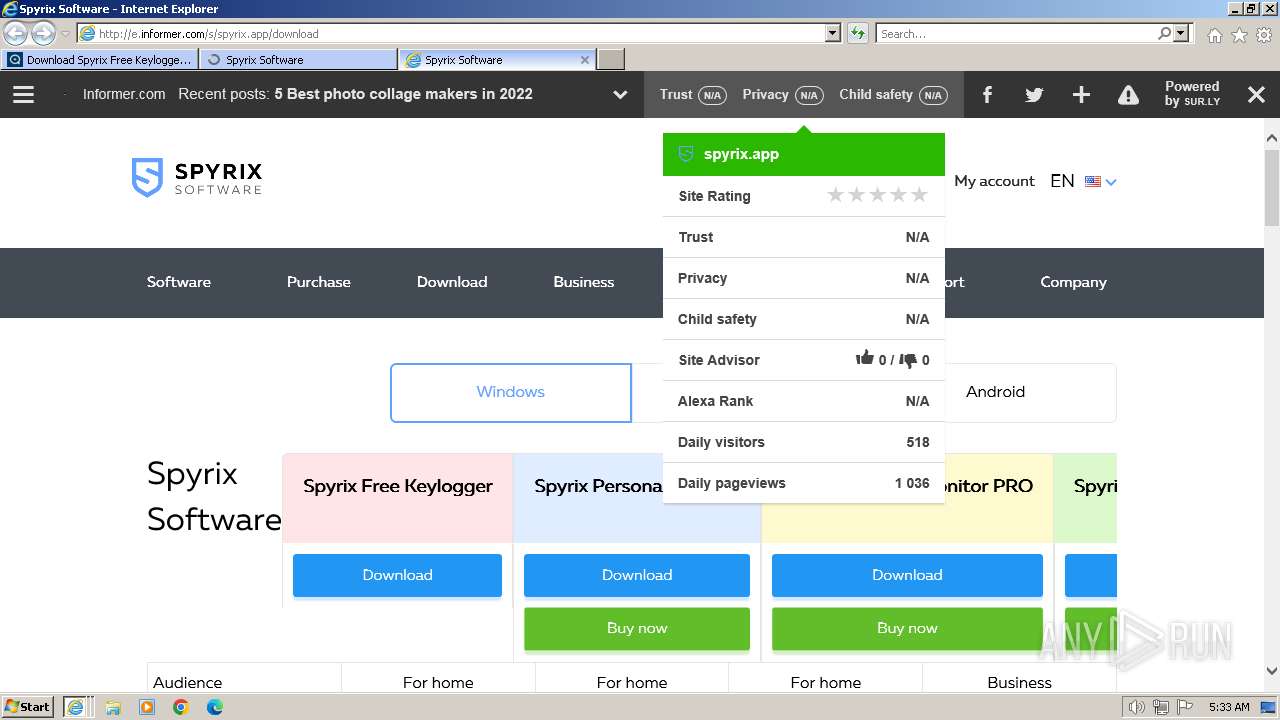Buy now Monitor PRO

click(907, 628)
